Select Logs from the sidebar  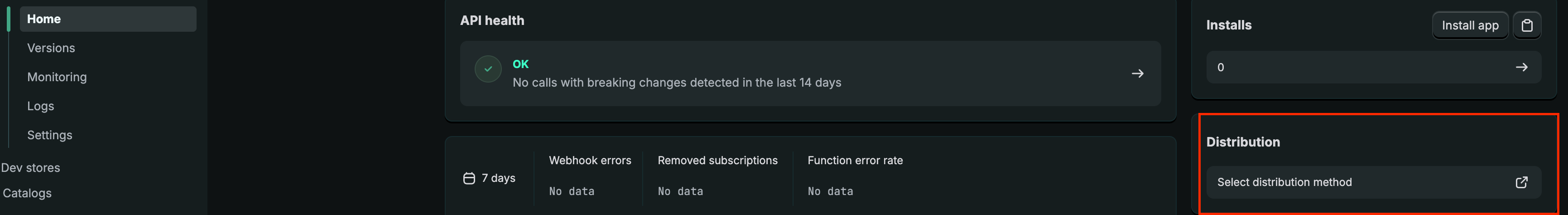coord(41,106)
